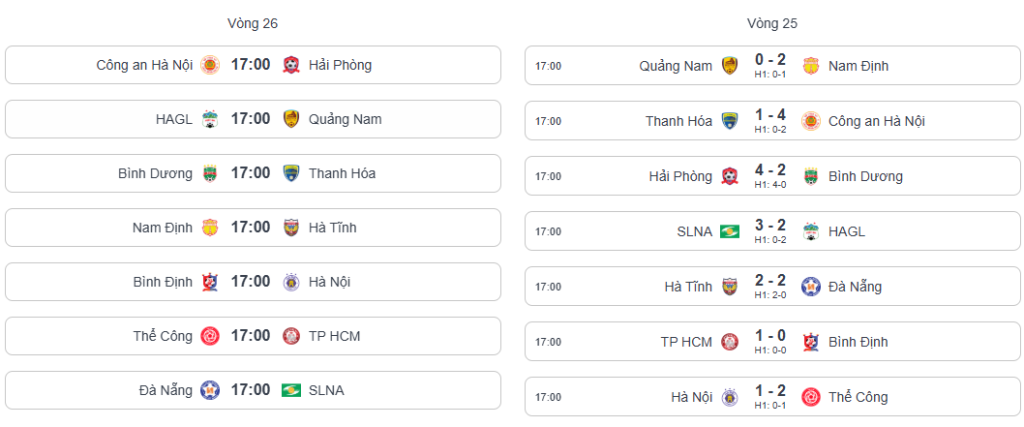Open the Quảng Nam 0 - 2 Nam Định score
This screenshot has width=1024, height=427.
pos(770,61)
